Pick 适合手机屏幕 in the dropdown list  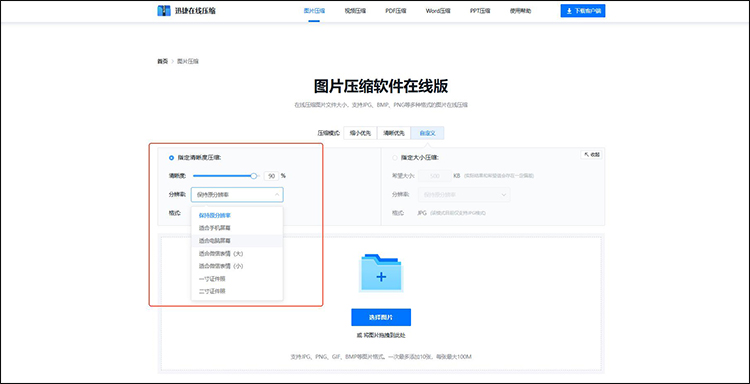(237, 228)
